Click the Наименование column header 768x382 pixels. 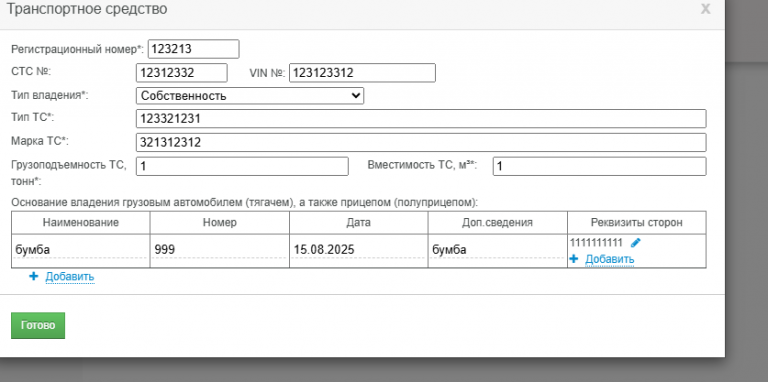tap(81, 223)
